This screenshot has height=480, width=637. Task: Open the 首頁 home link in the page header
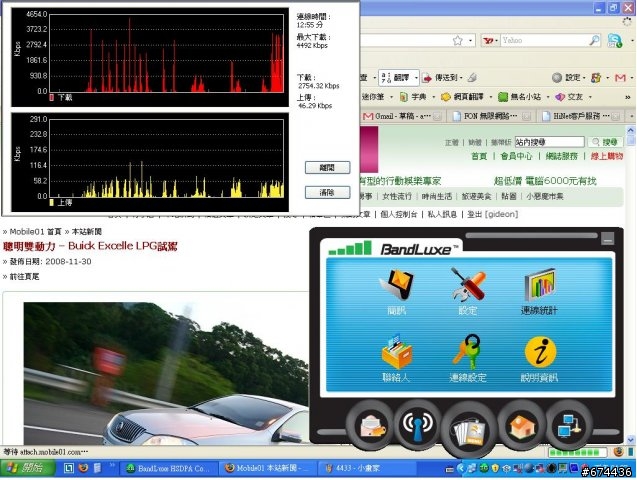click(479, 156)
